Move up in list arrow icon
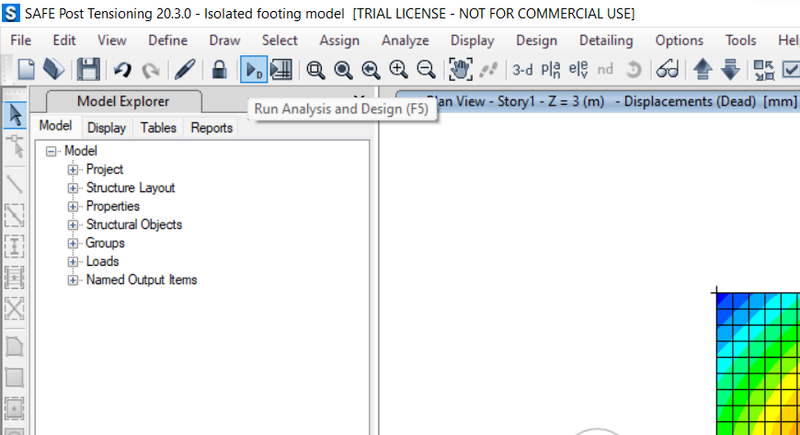The image size is (800, 435). coord(703,69)
